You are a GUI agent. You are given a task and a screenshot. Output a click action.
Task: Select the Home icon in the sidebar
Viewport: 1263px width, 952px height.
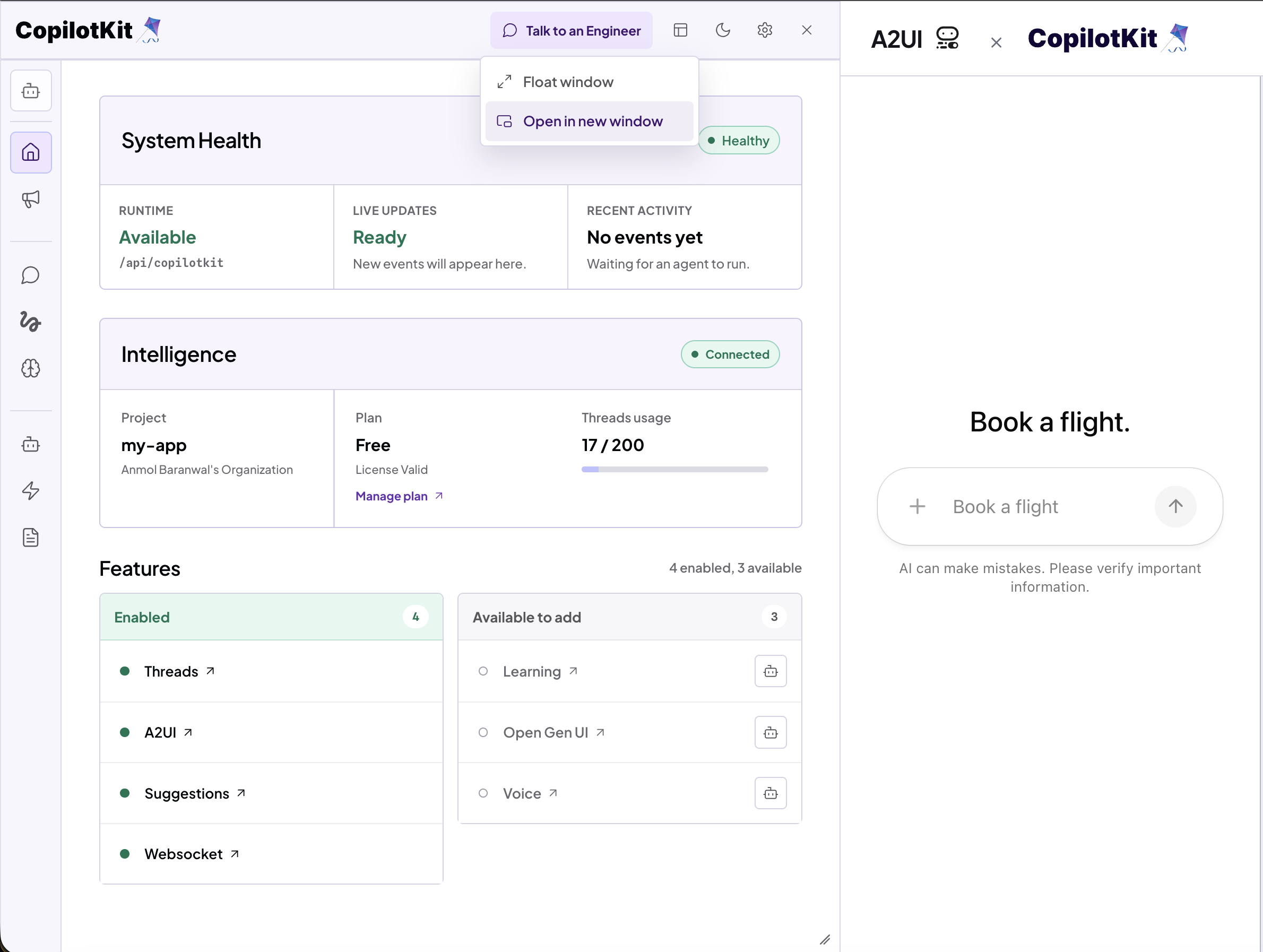(31, 152)
